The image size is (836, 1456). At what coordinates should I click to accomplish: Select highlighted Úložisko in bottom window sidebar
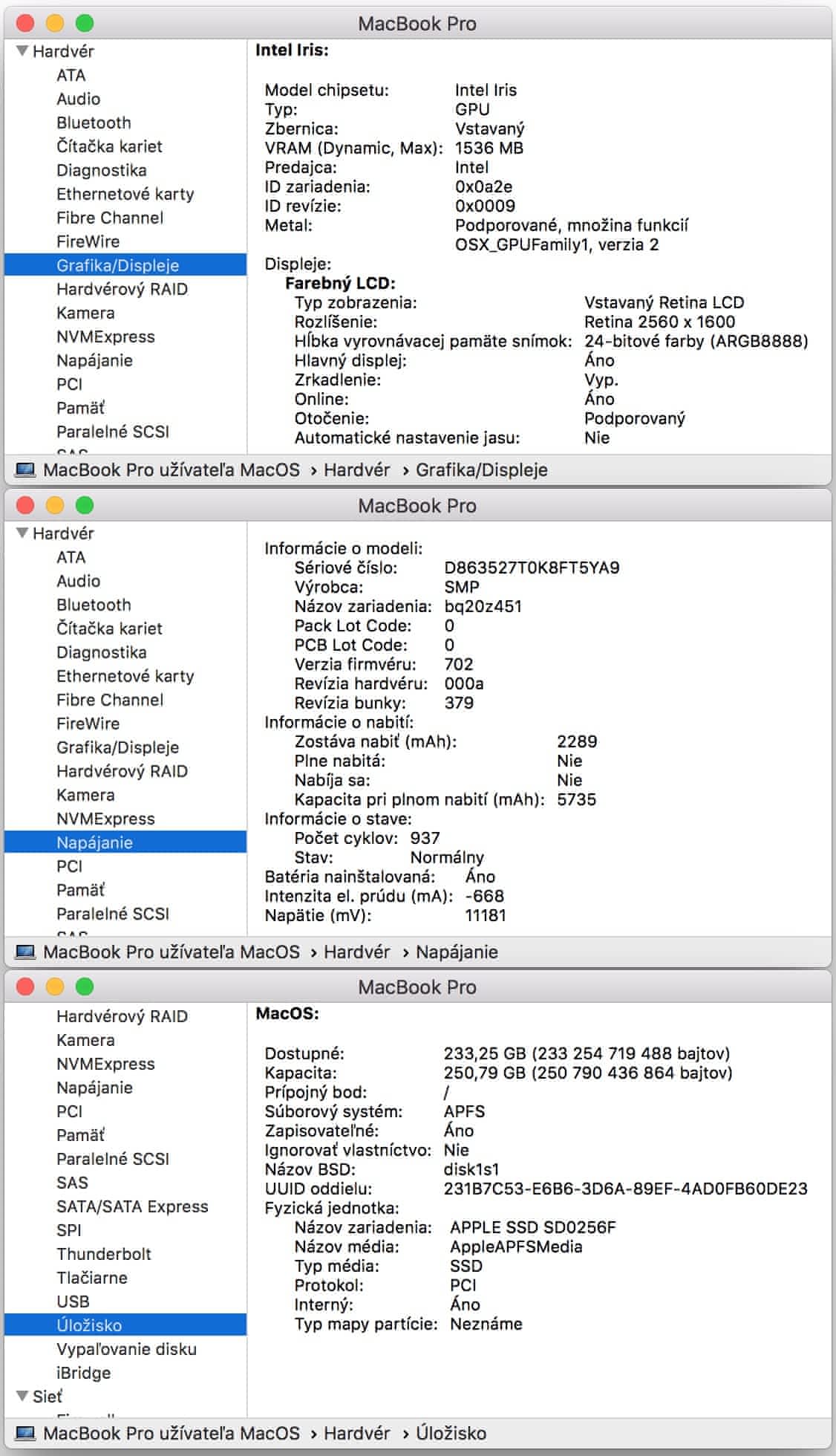pyautogui.click(x=125, y=1325)
